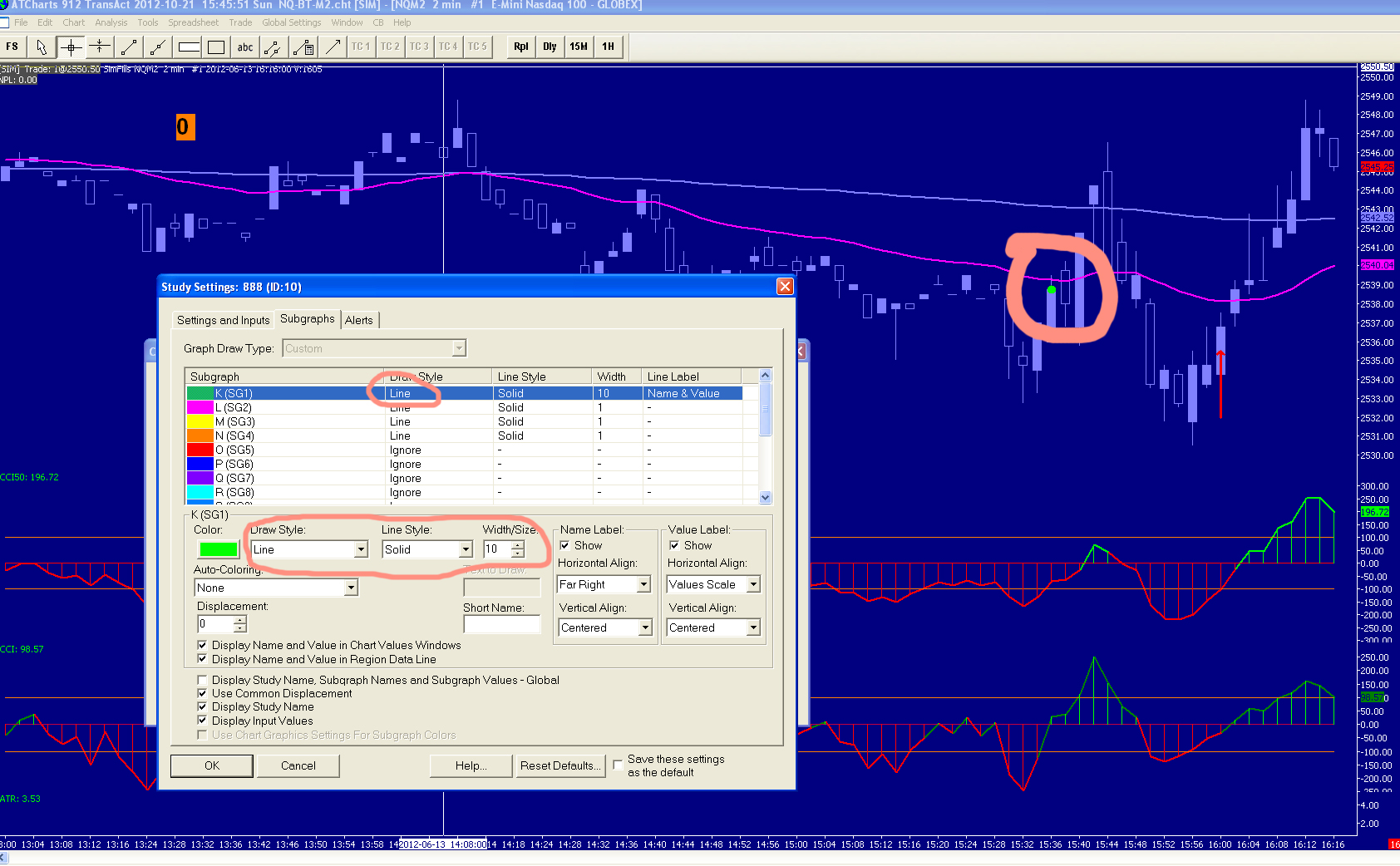Switch chart to Dly daily timeframe
The height and width of the screenshot is (866, 1400).
tap(550, 47)
